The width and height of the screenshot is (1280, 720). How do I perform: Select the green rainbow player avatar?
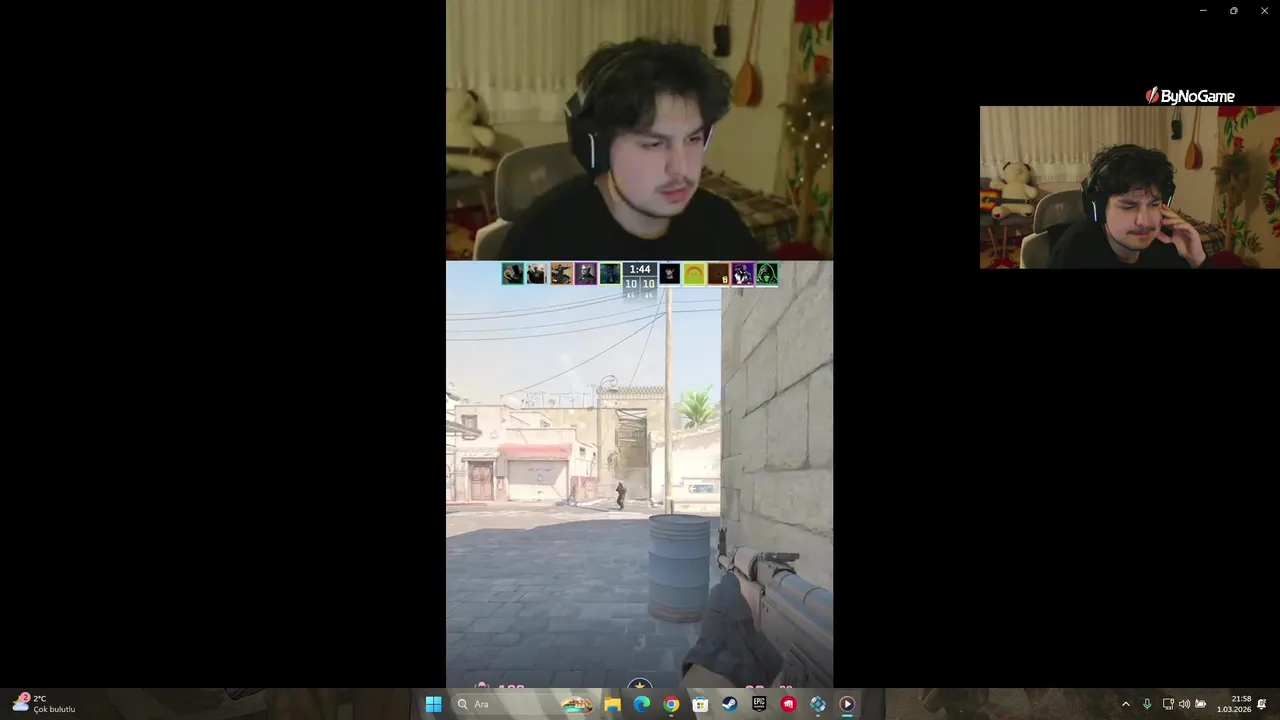click(694, 273)
